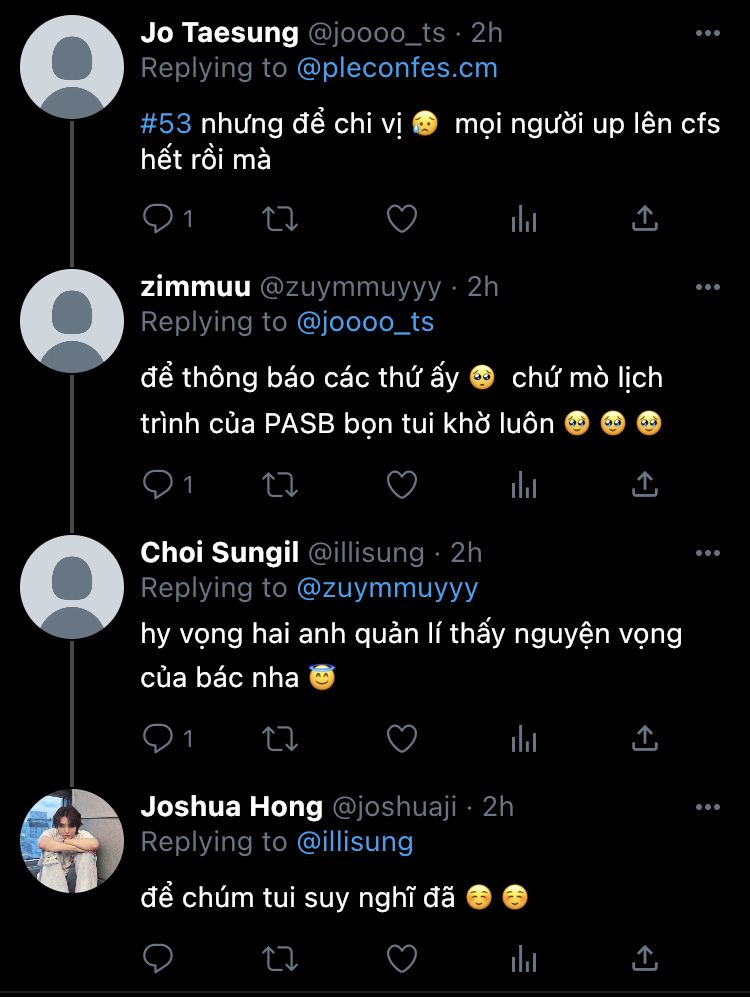
Task: Open the @pleconfes.cm profile link
Action: point(397,68)
